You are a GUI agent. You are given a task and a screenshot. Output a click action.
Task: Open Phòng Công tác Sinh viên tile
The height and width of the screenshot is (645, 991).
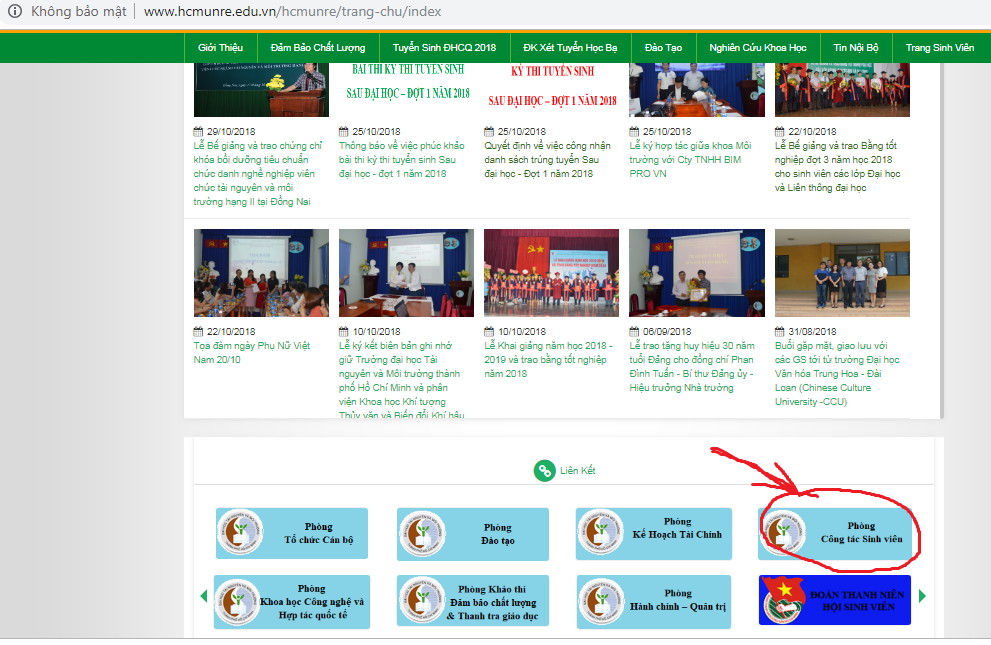836,533
